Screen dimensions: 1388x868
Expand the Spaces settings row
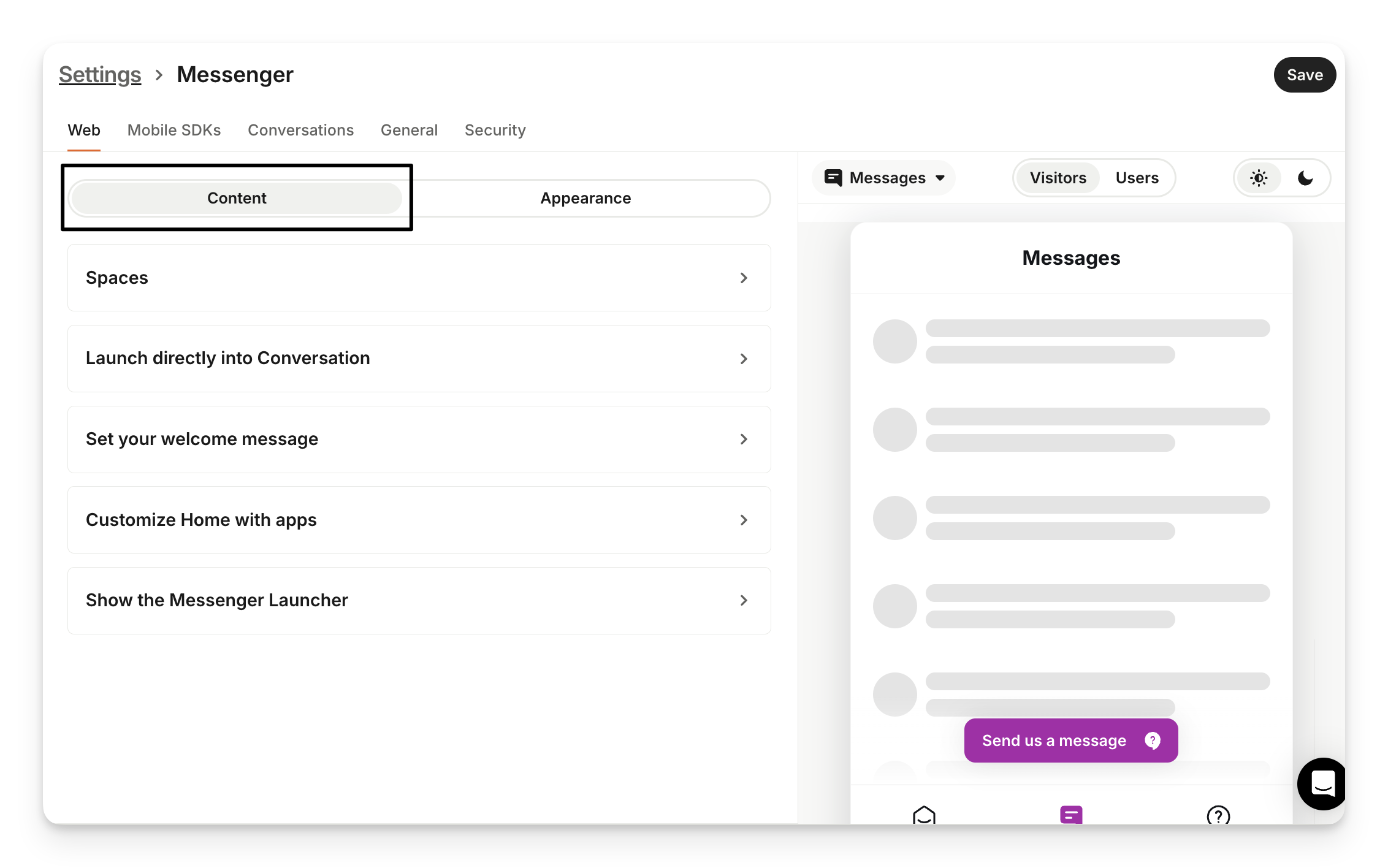[419, 278]
